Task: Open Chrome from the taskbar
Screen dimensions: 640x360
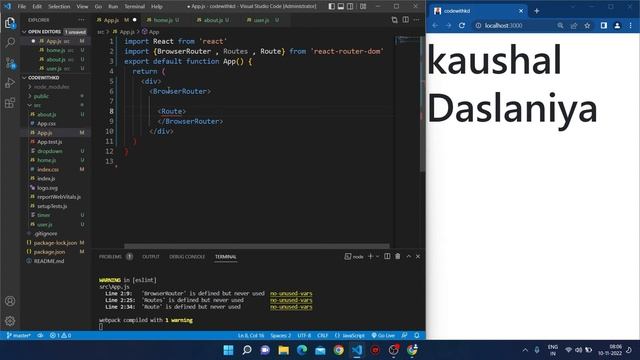Action: pyautogui.click(x=338, y=350)
